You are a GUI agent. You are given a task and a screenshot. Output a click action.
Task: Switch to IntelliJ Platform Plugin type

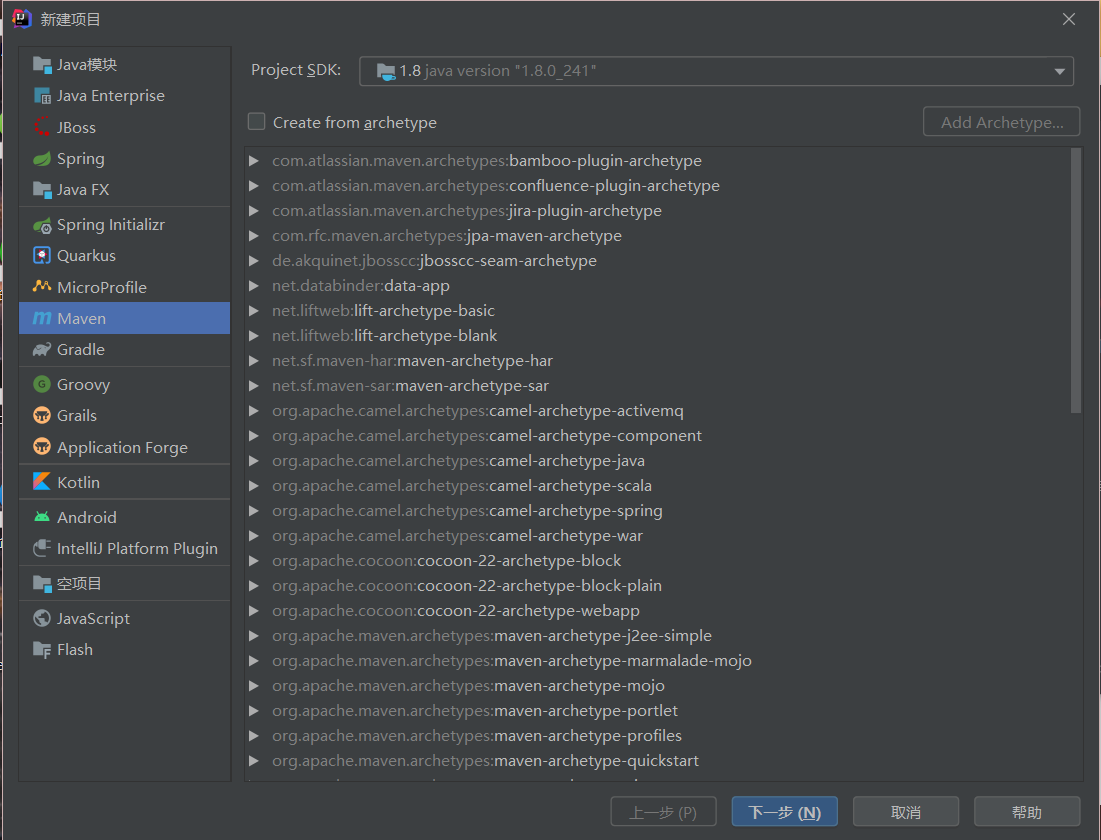click(x=137, y=548)
